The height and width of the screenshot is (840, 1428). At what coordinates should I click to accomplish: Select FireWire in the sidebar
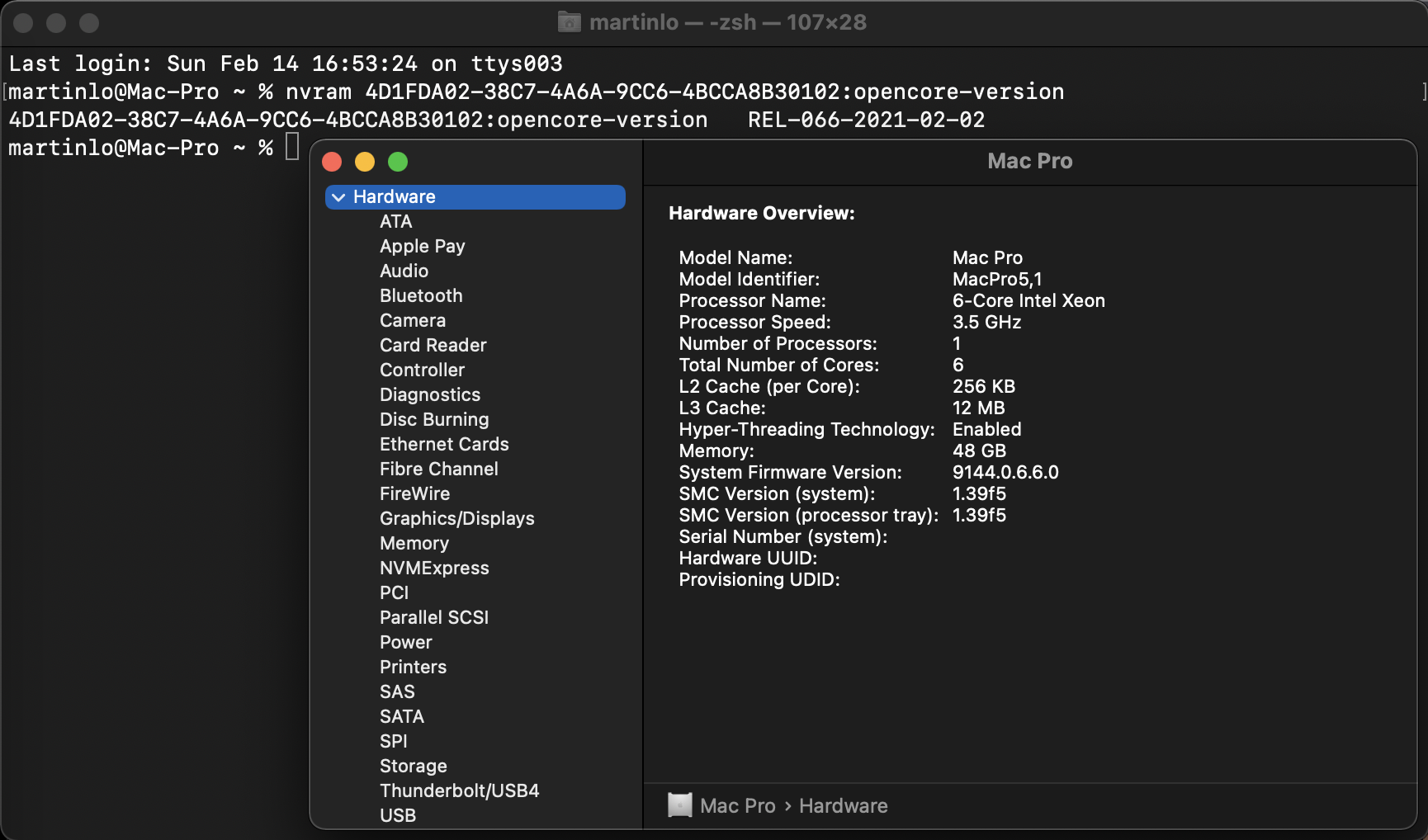414,494
